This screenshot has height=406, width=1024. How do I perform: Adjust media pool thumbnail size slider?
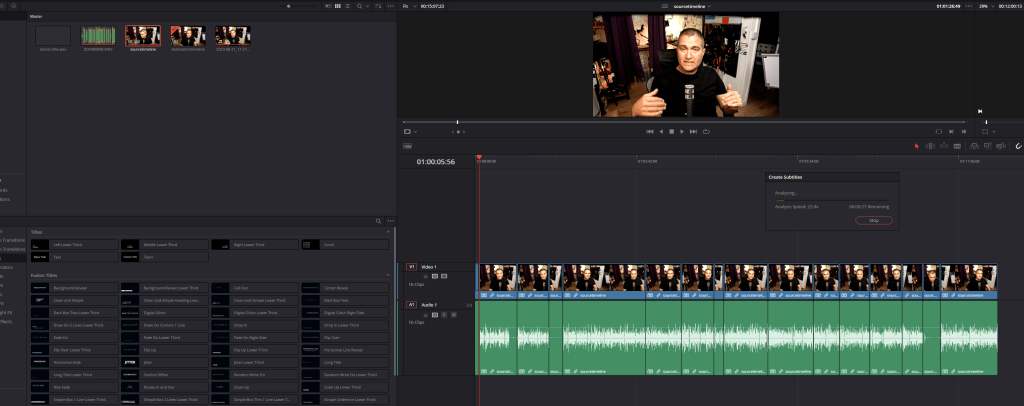click(289, 6)
